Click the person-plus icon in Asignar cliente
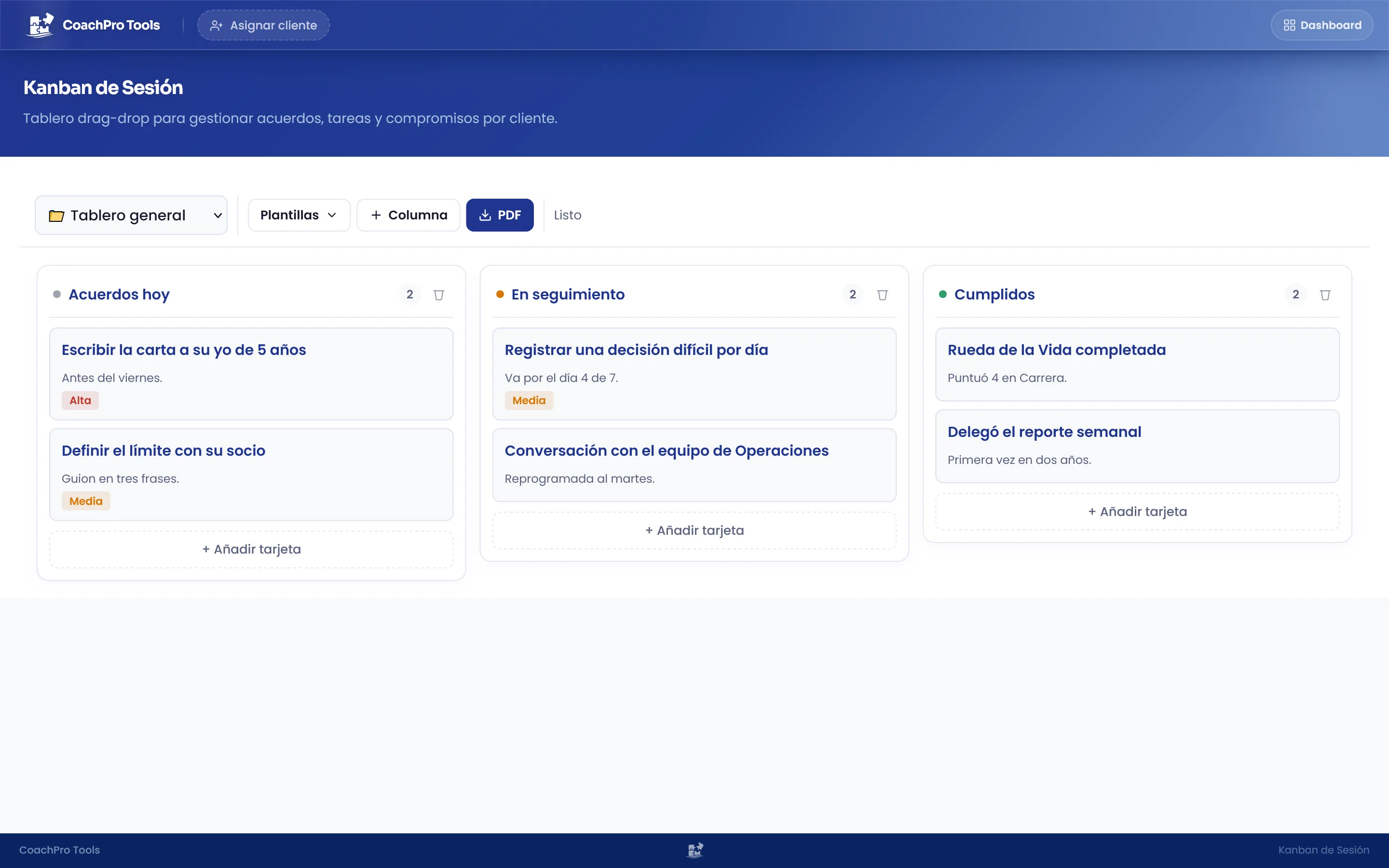 [x=216, y=25]
